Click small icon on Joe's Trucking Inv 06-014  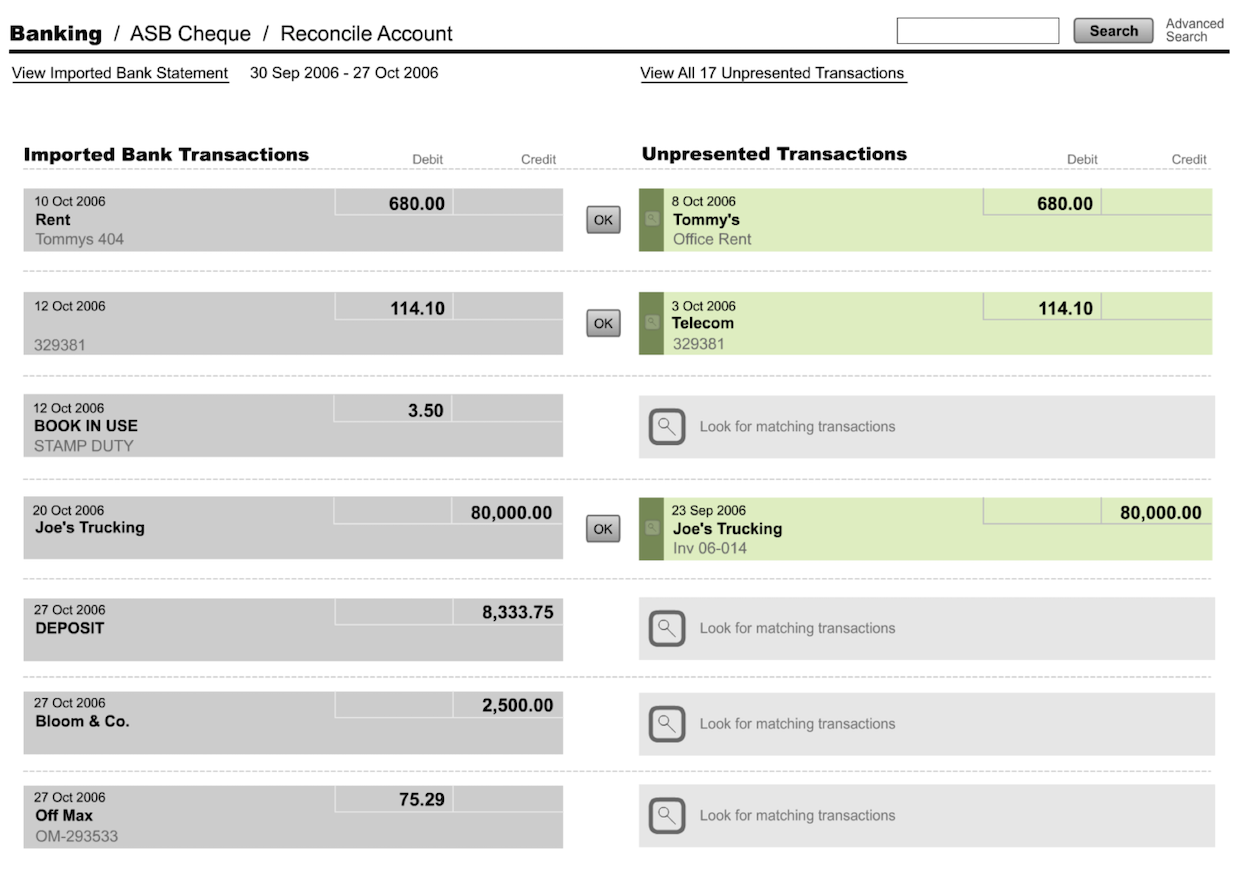(x=652, y=527)
